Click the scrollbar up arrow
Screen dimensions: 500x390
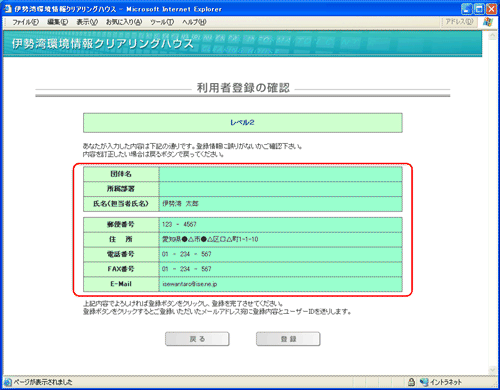point(492,36)
